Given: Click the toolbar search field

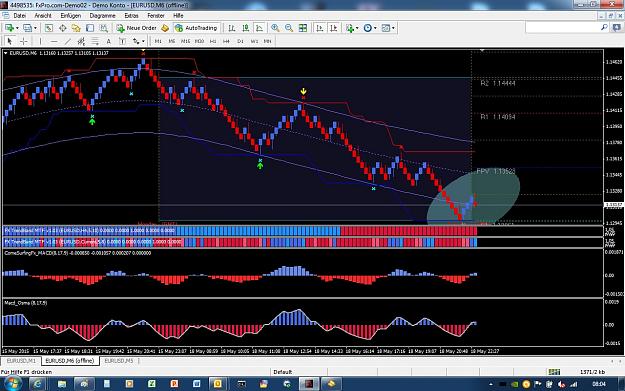Looking at the screenshot, I should 562,28.
